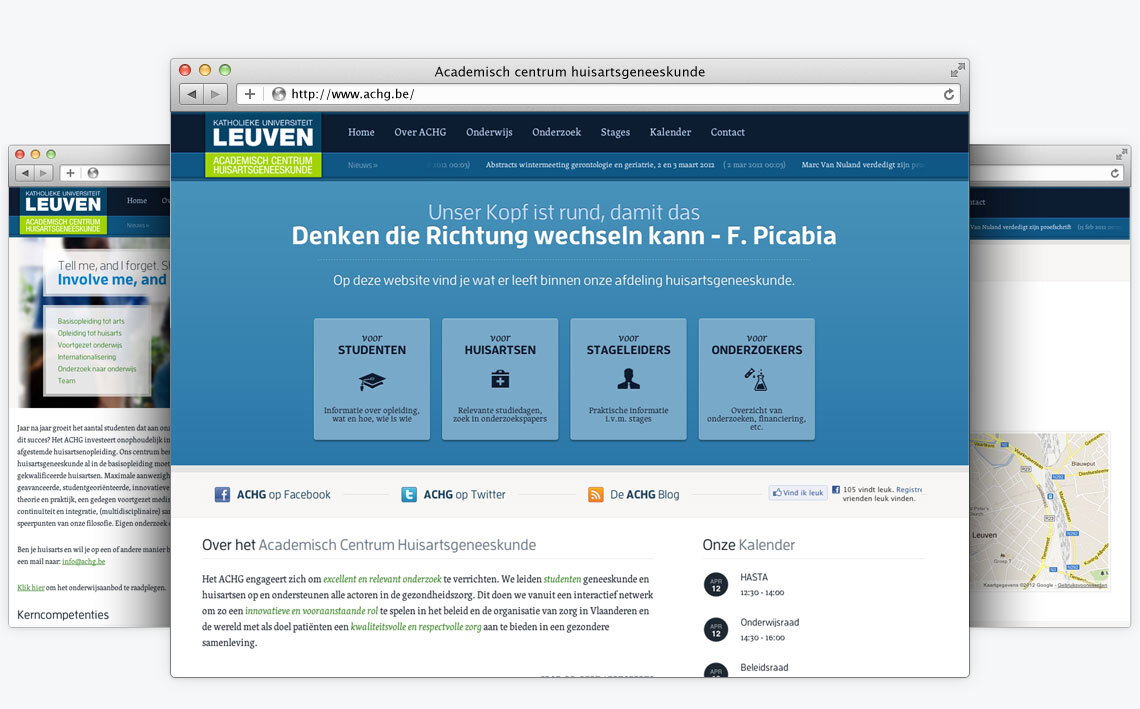Click the excellent en relevant onderzoek link
Screen dimensions: 1140x709
382,580
